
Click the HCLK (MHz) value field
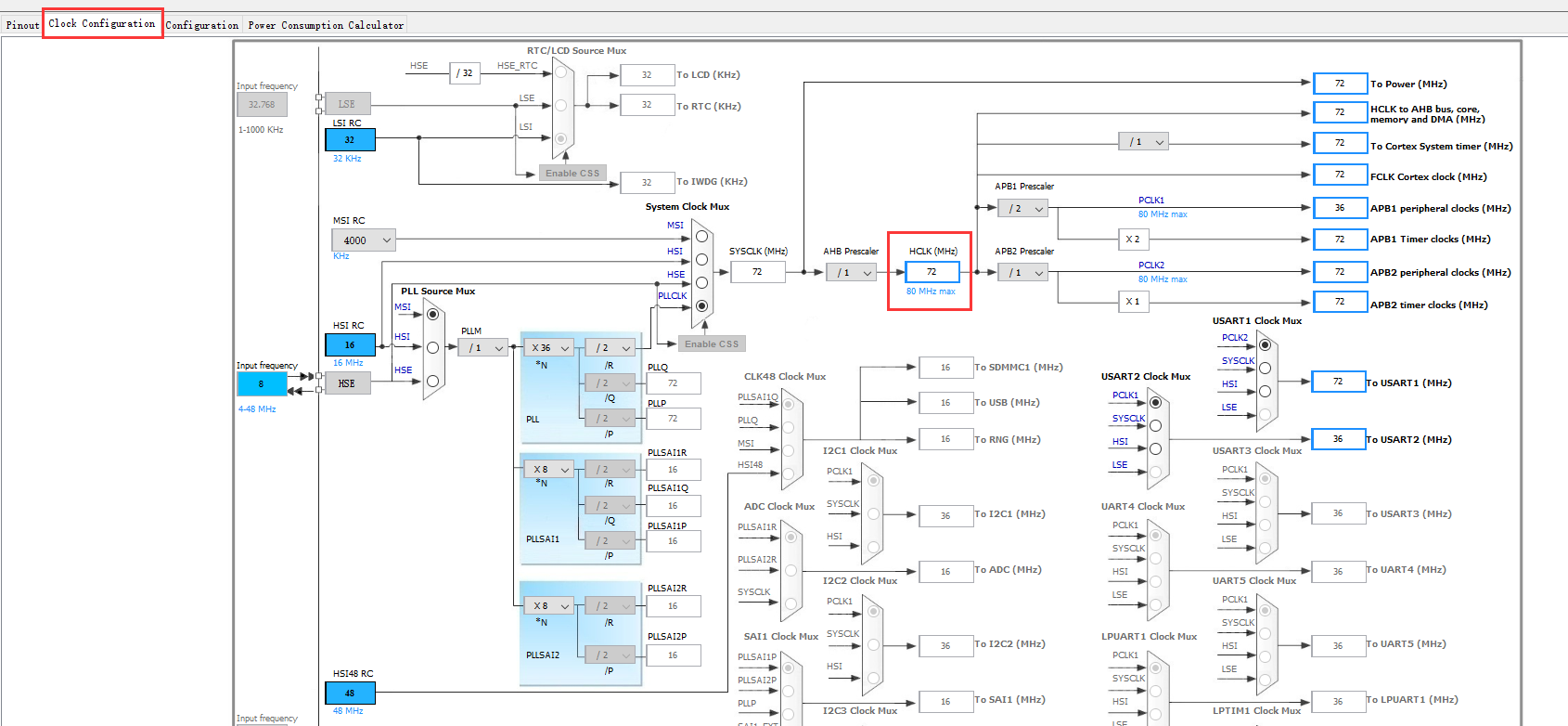pos(932,272)
